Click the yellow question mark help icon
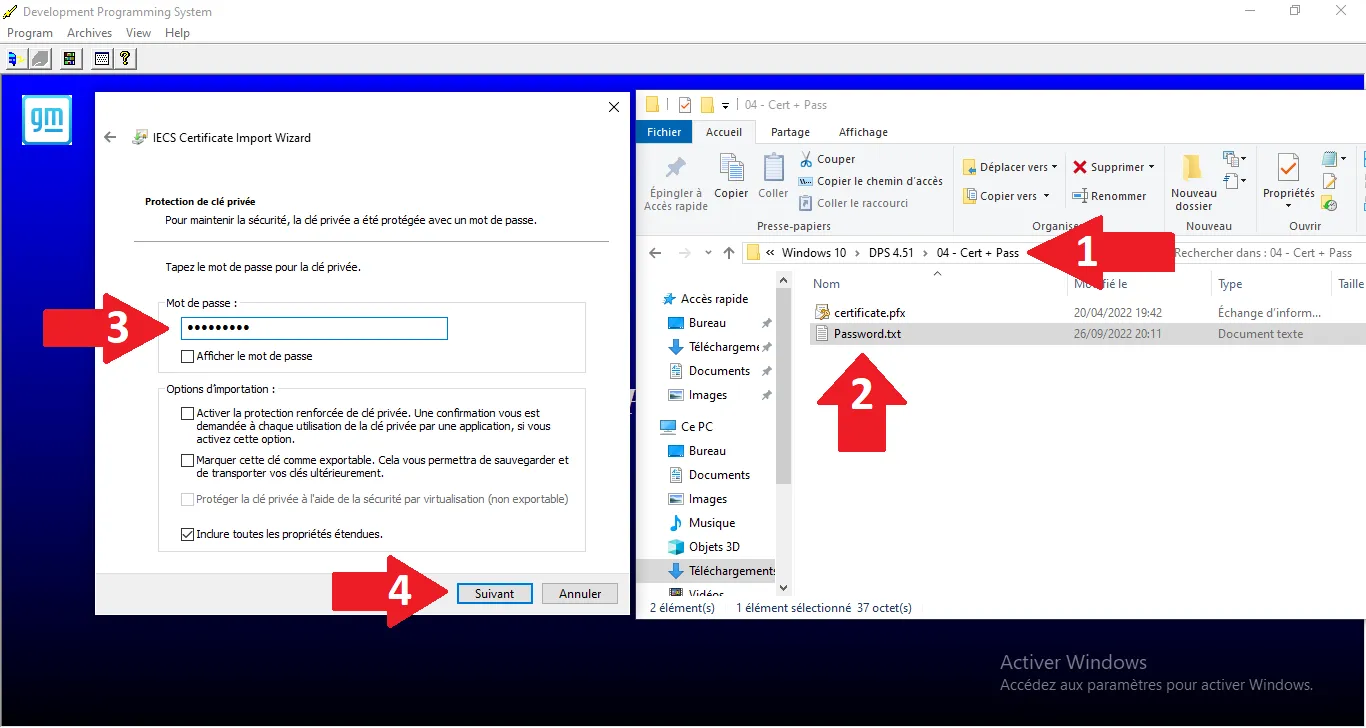The width and height of the screenshot is (1366, 728). click(125, 59)
